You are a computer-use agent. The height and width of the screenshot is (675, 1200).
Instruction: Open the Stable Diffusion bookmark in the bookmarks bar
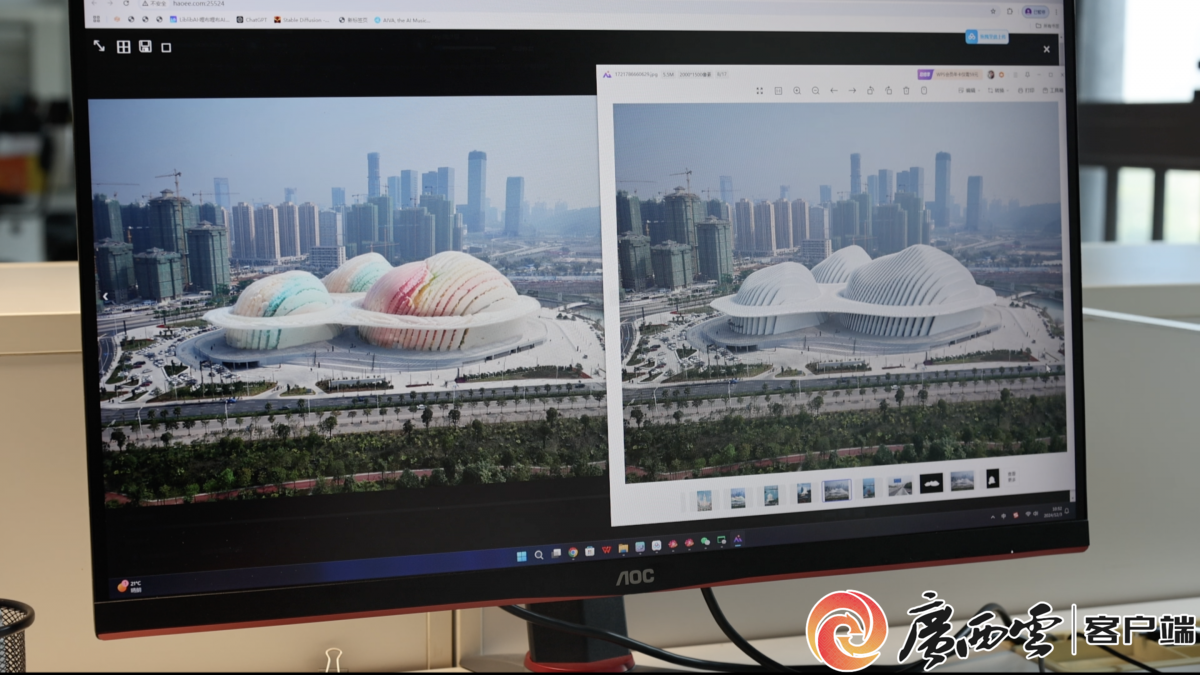point(302,20)
